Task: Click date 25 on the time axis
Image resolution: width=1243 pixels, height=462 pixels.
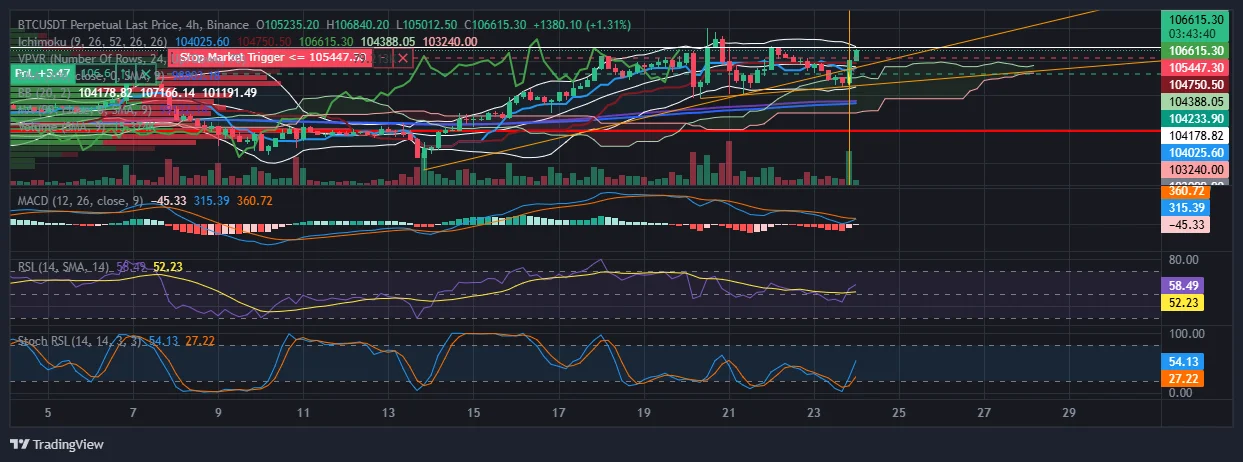Action: pyautogui.click(x=899, y=412)
